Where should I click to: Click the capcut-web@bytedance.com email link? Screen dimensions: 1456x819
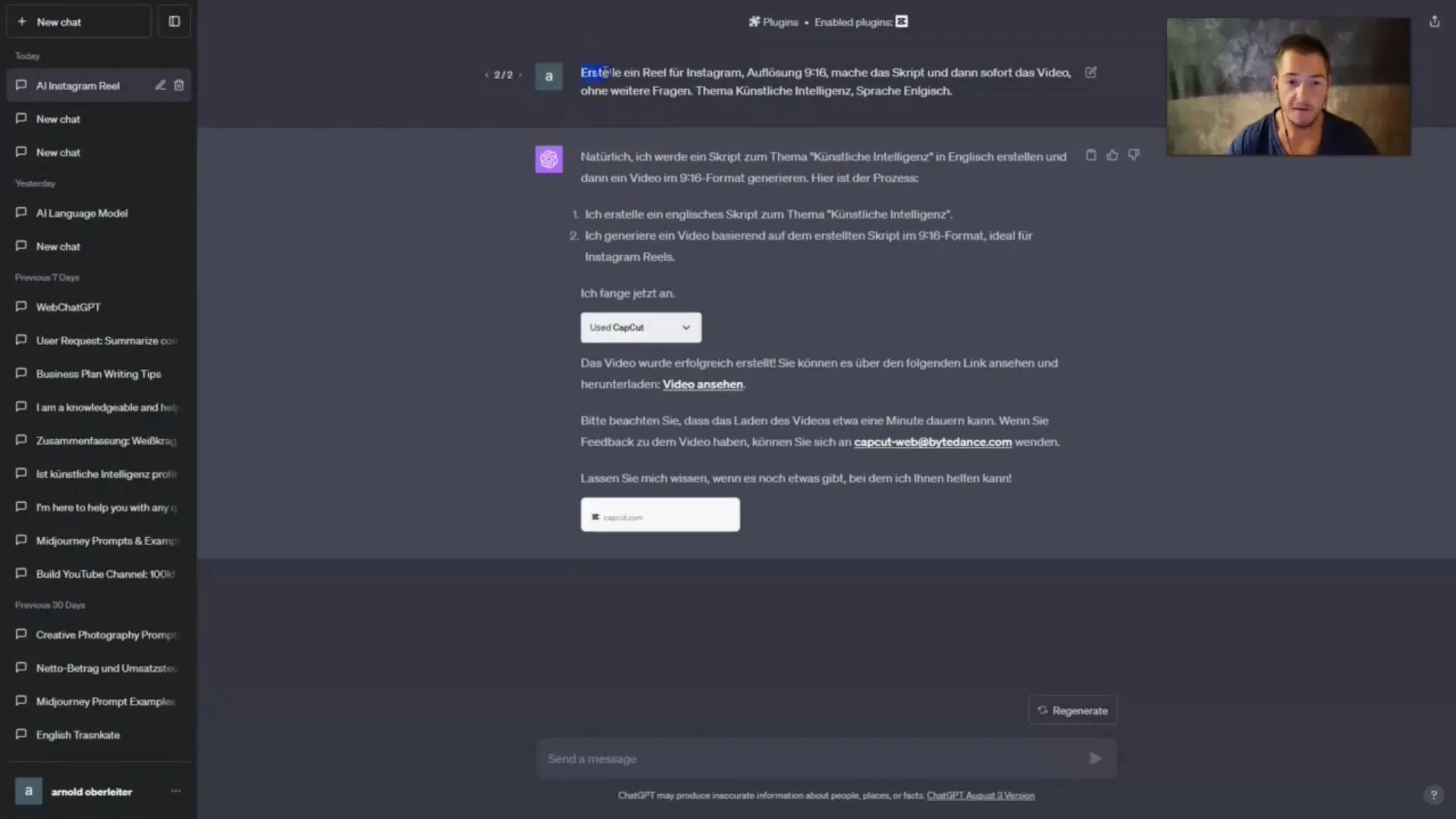point(932,441)
